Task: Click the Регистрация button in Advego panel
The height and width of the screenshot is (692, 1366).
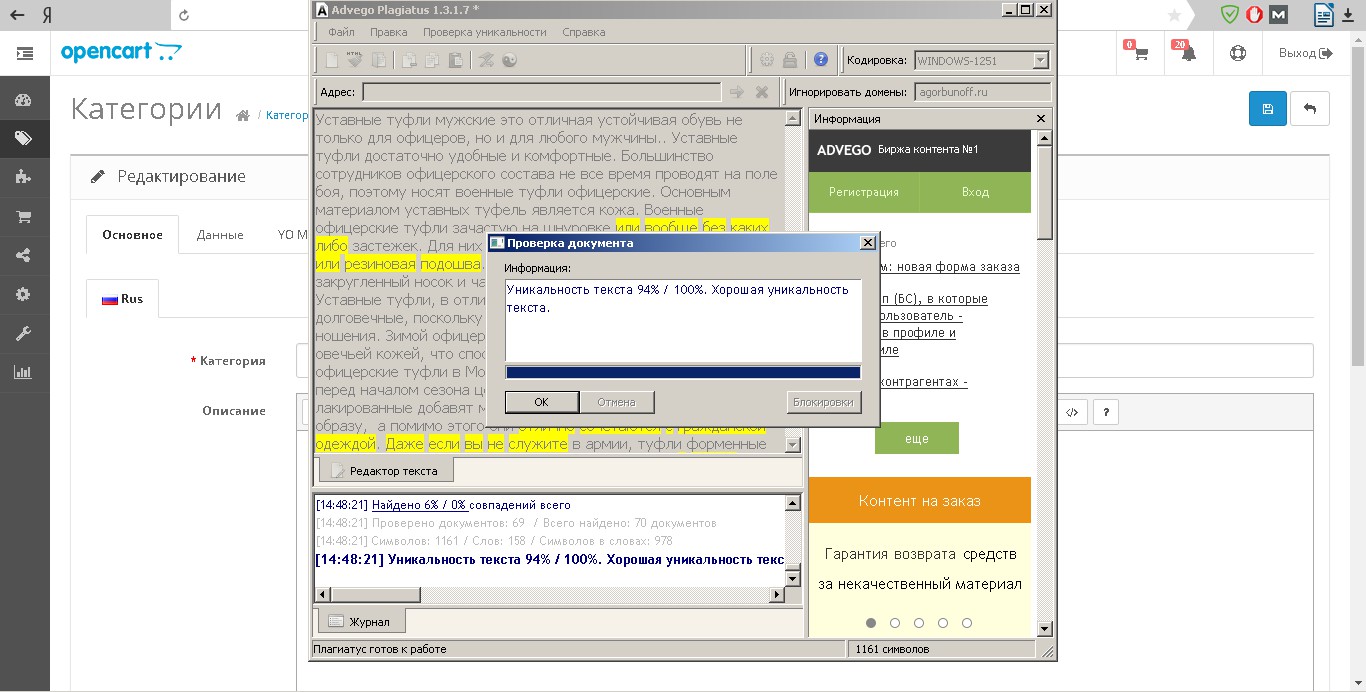Action: coord(864,192)
